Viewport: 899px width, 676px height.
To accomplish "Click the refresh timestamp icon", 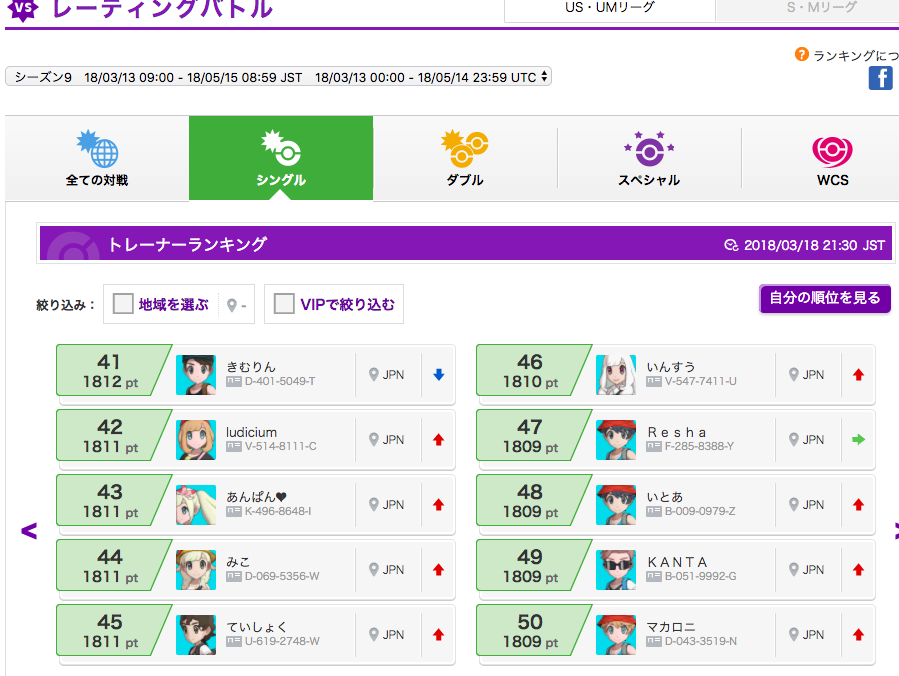I will [x=731, y=245].
